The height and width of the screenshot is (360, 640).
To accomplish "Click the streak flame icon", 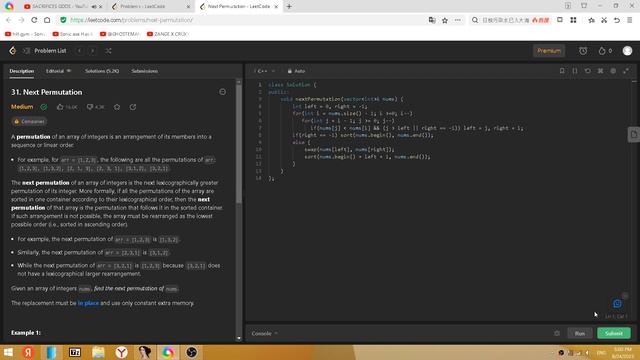I will 602,51.
